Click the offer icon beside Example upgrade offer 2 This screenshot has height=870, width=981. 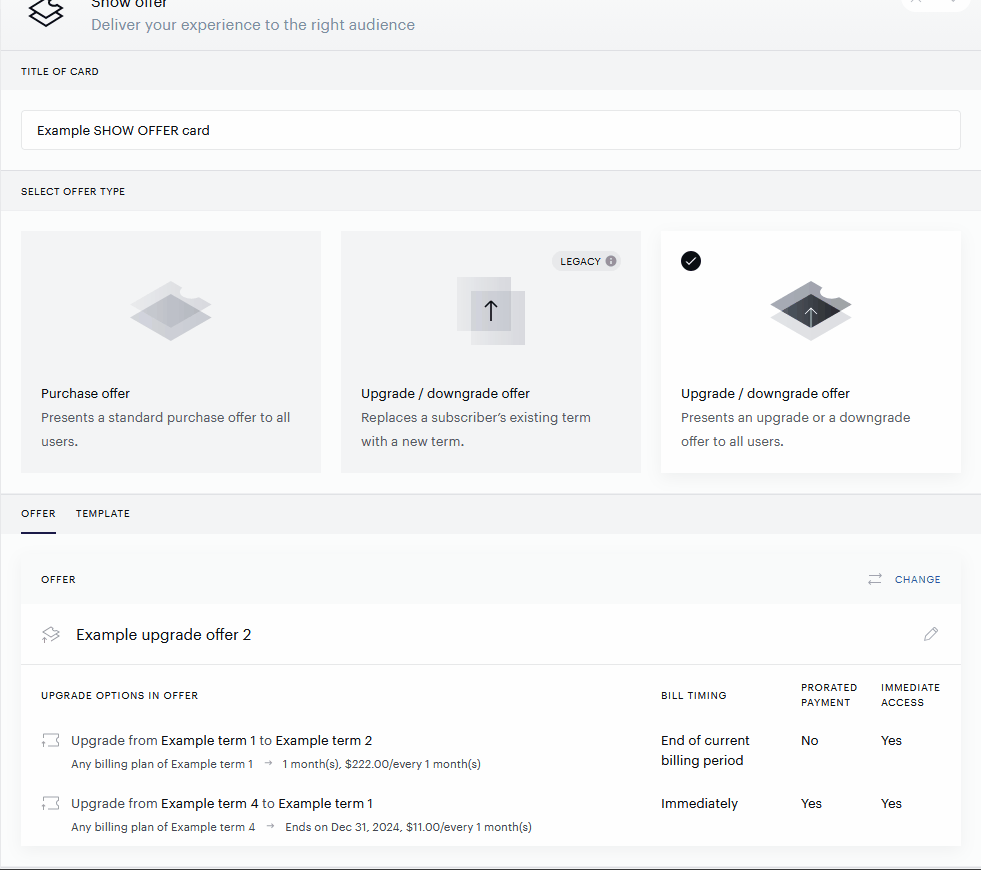click(x=51, y=635)
